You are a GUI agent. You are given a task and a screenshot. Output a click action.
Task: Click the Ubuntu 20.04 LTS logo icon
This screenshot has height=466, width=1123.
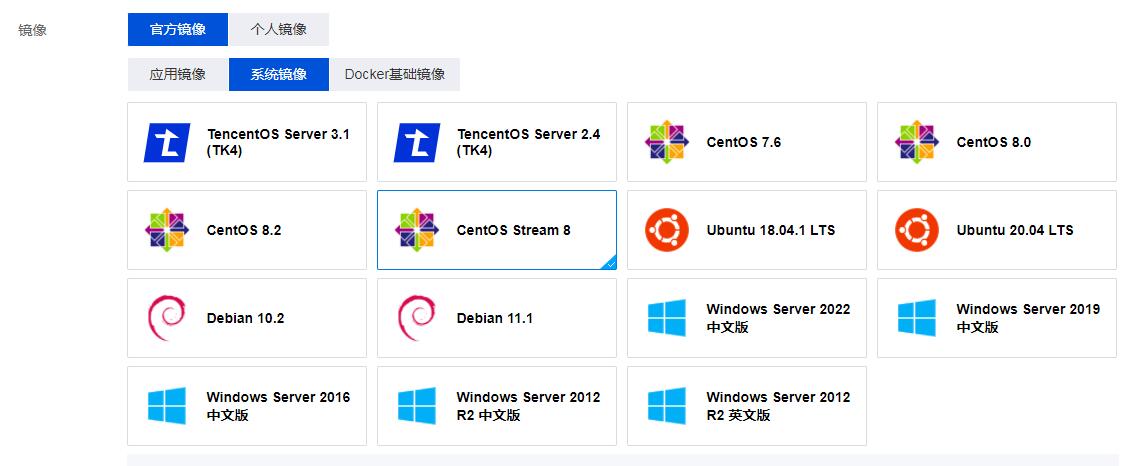pos(917,230)
